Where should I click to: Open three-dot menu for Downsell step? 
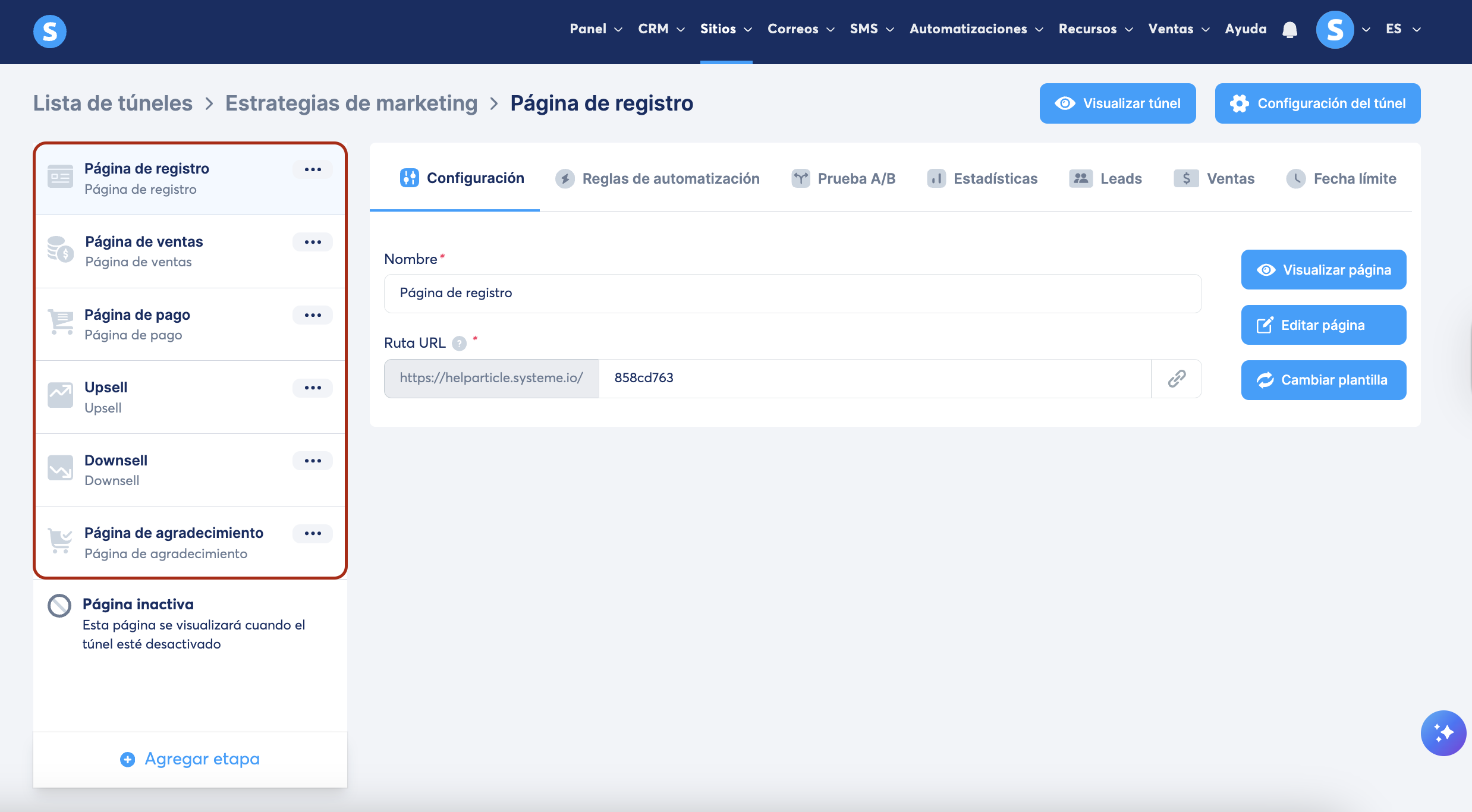(x=313, y=461)
